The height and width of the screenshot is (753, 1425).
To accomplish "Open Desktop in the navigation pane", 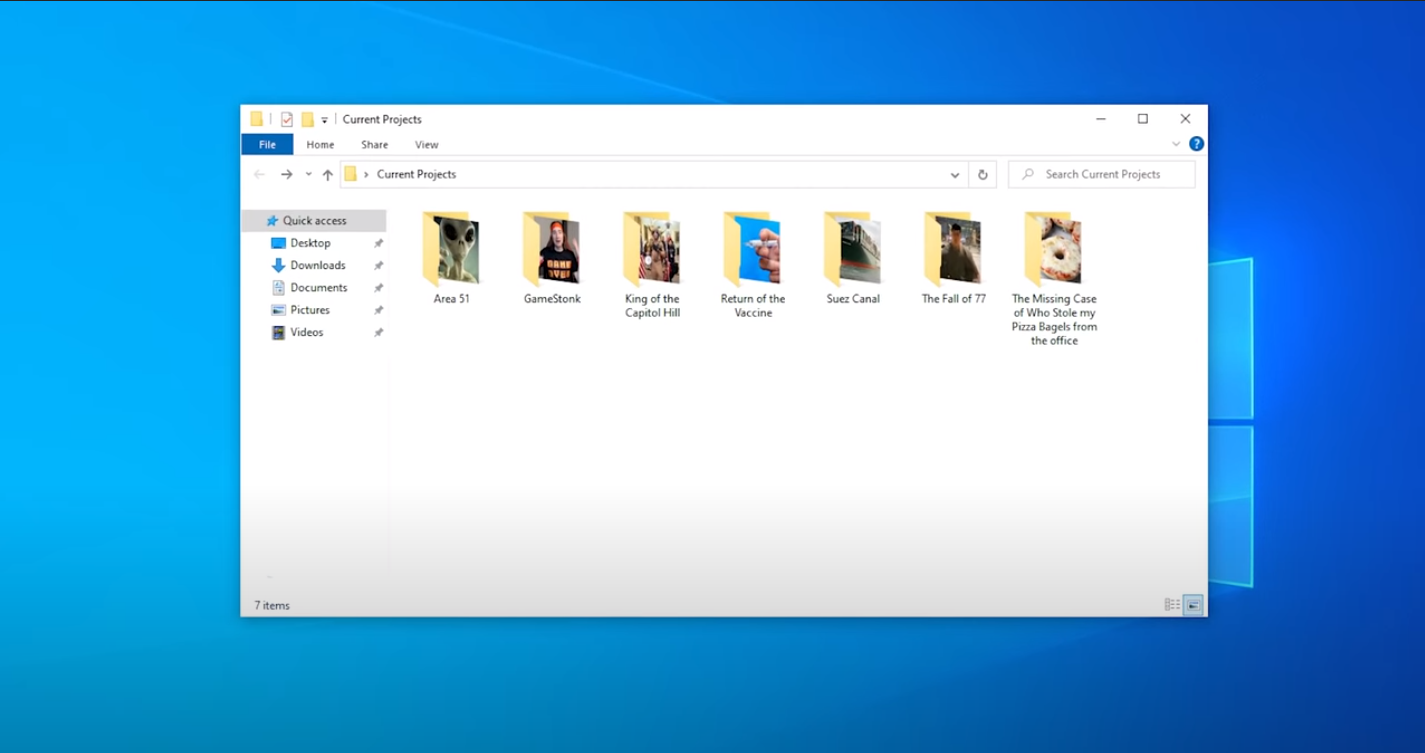I will 310,243.
